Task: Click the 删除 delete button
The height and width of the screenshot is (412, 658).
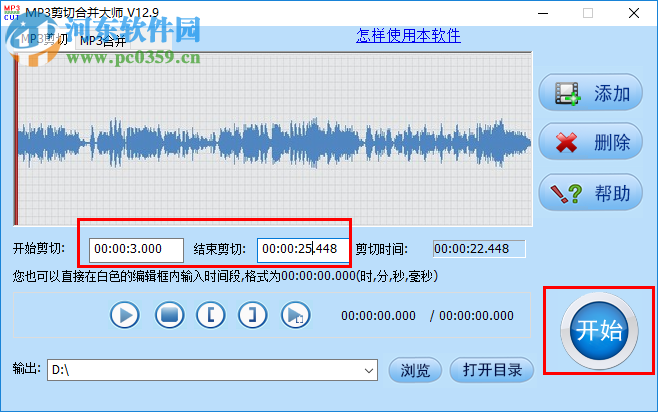Action: coord(590,142)
